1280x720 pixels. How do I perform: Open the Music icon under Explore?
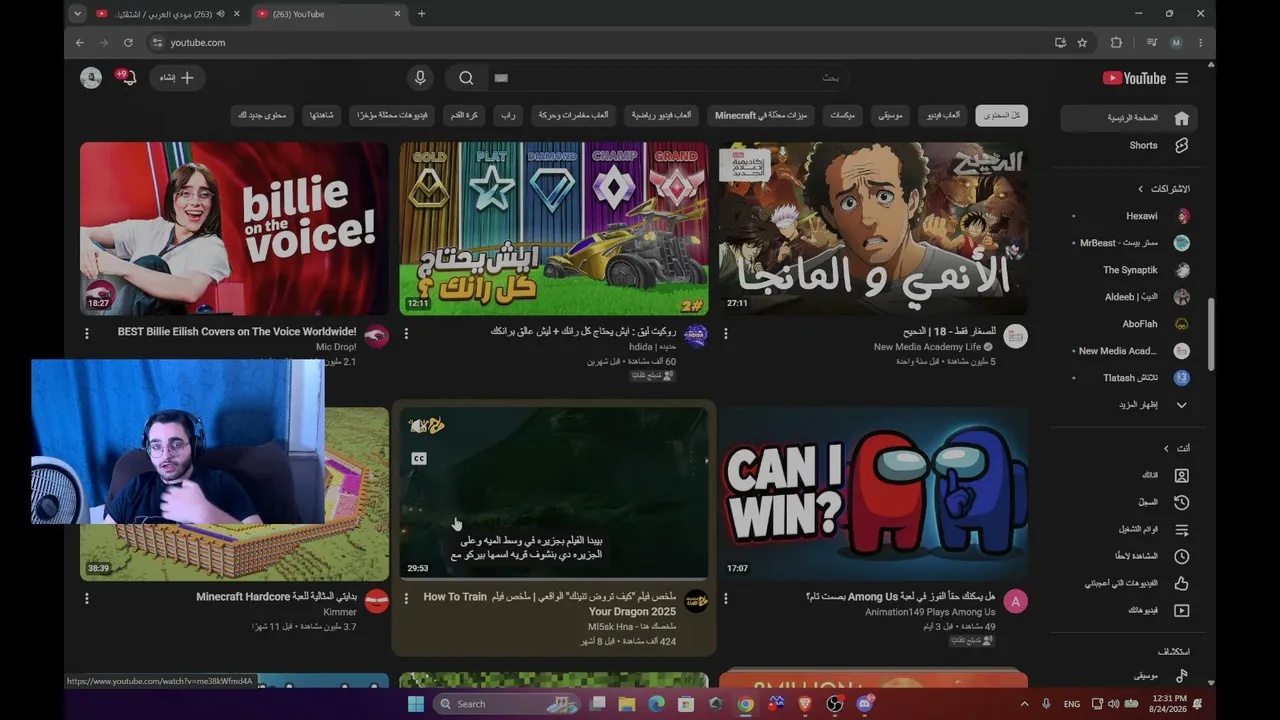[x=1181, y=676]
